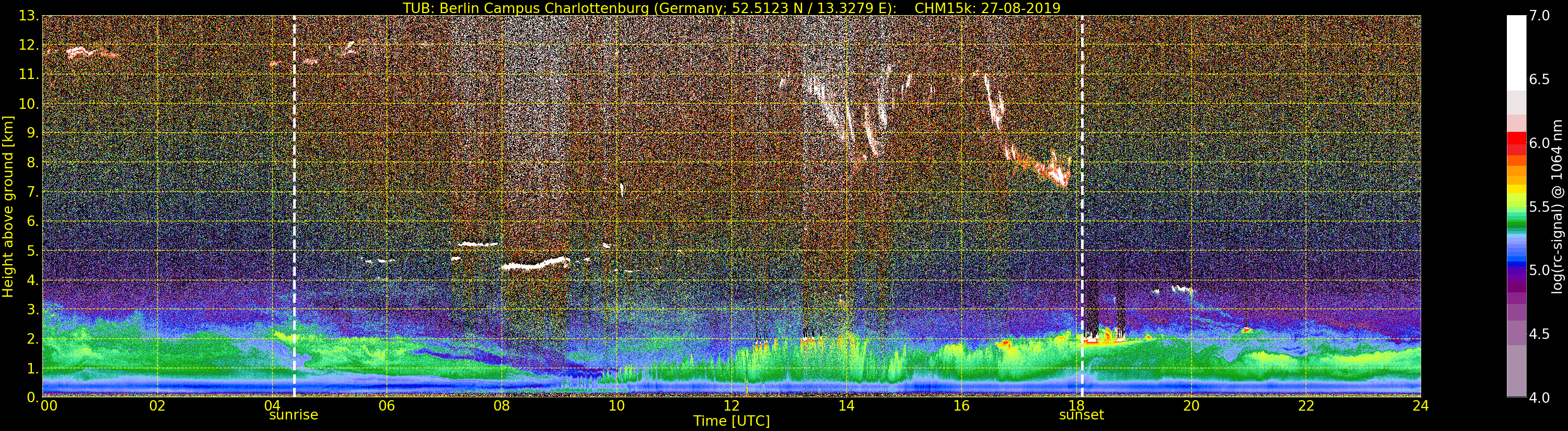The height and width of the screenshot is (431, 1568).
Task: Click the '22' time axis tick label
Action: 1306,406
